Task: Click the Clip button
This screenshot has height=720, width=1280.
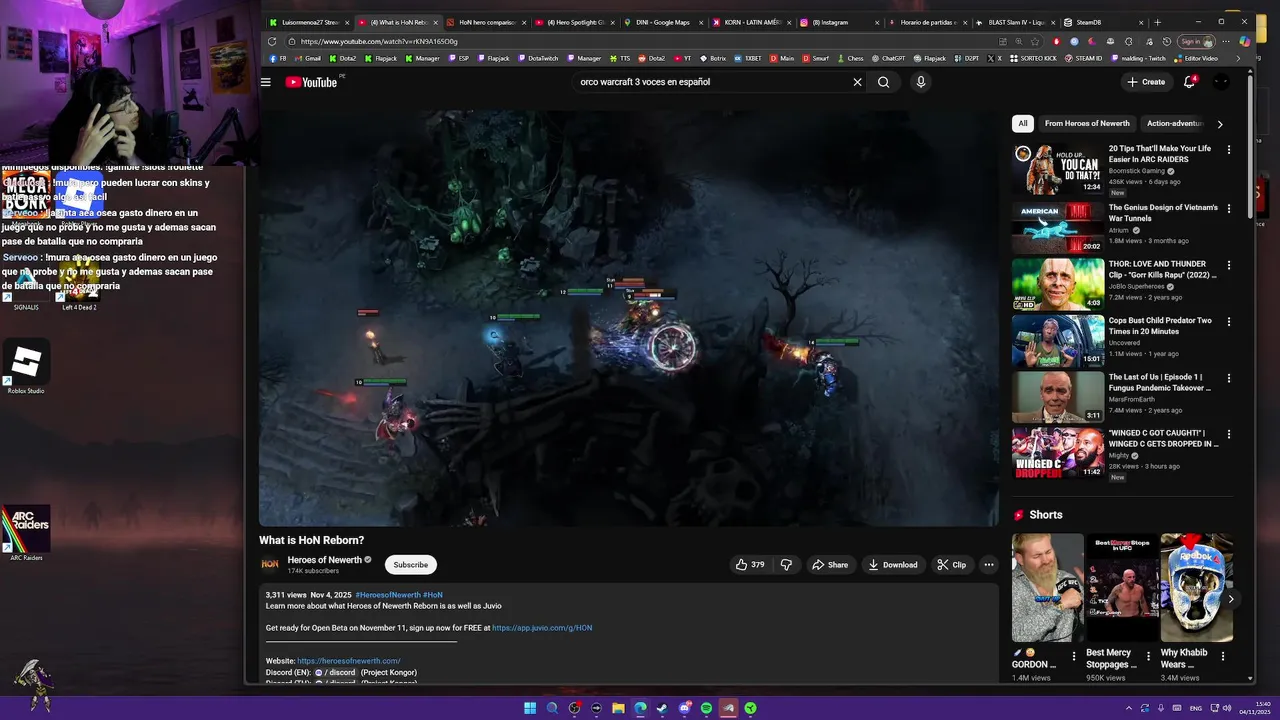Action: (x=952, y=565)
